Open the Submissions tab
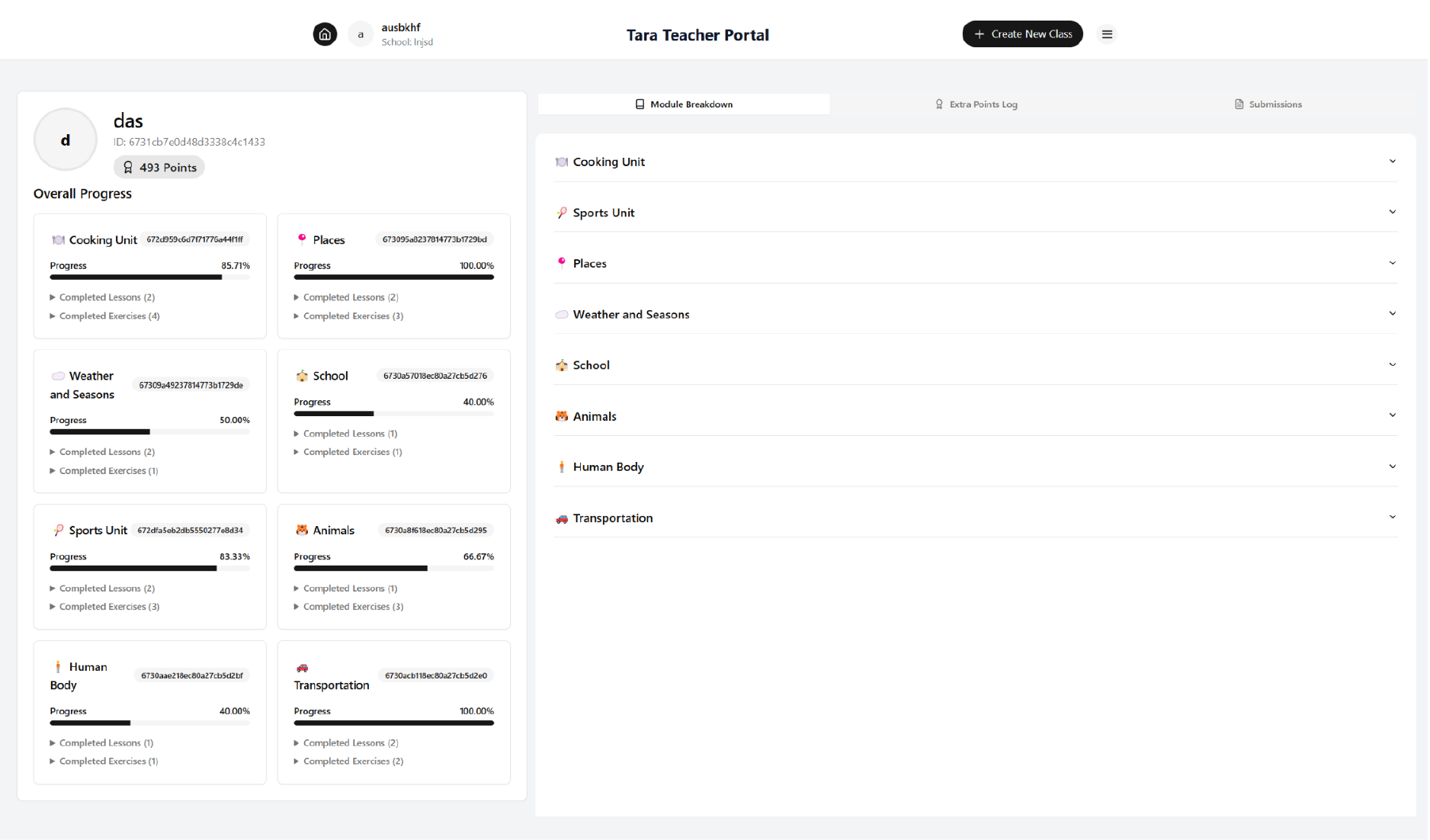The image size is (1430, 840). pyautogui.click(x=1268, y=104)
